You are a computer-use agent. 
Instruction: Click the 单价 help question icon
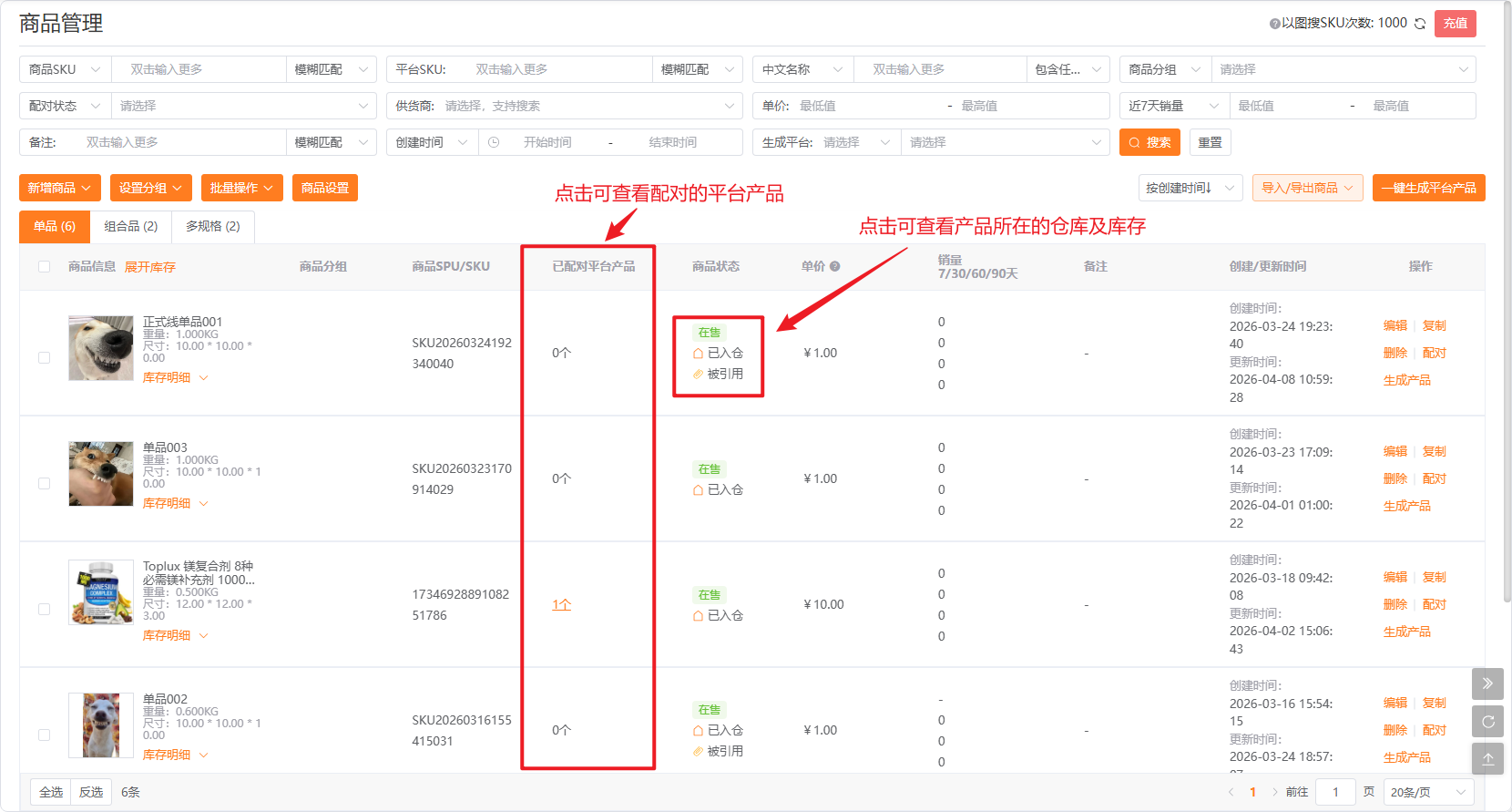pyautogui.click(x=834, y=266)
